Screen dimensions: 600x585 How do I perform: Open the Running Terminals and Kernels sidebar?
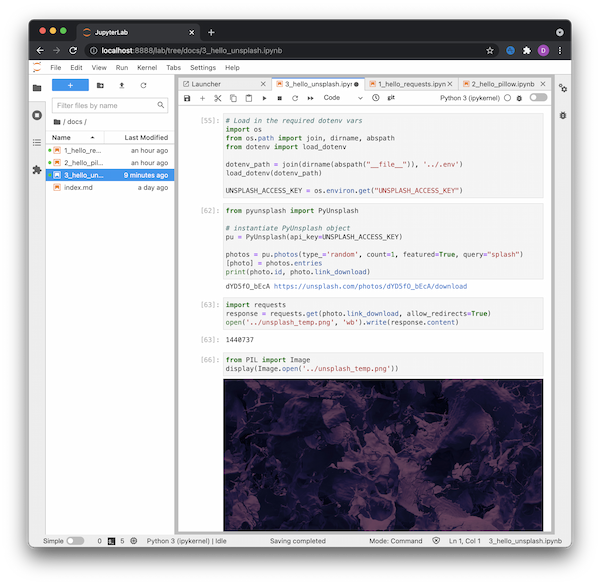[37, 115]
